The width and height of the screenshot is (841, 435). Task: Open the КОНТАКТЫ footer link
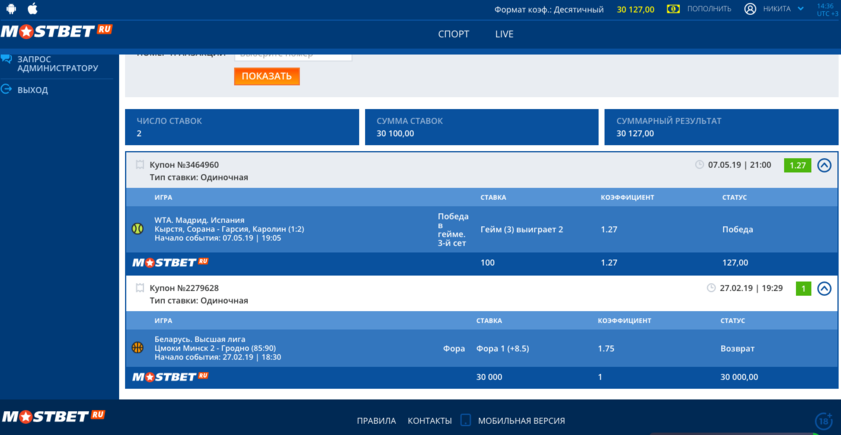point(430,421)
